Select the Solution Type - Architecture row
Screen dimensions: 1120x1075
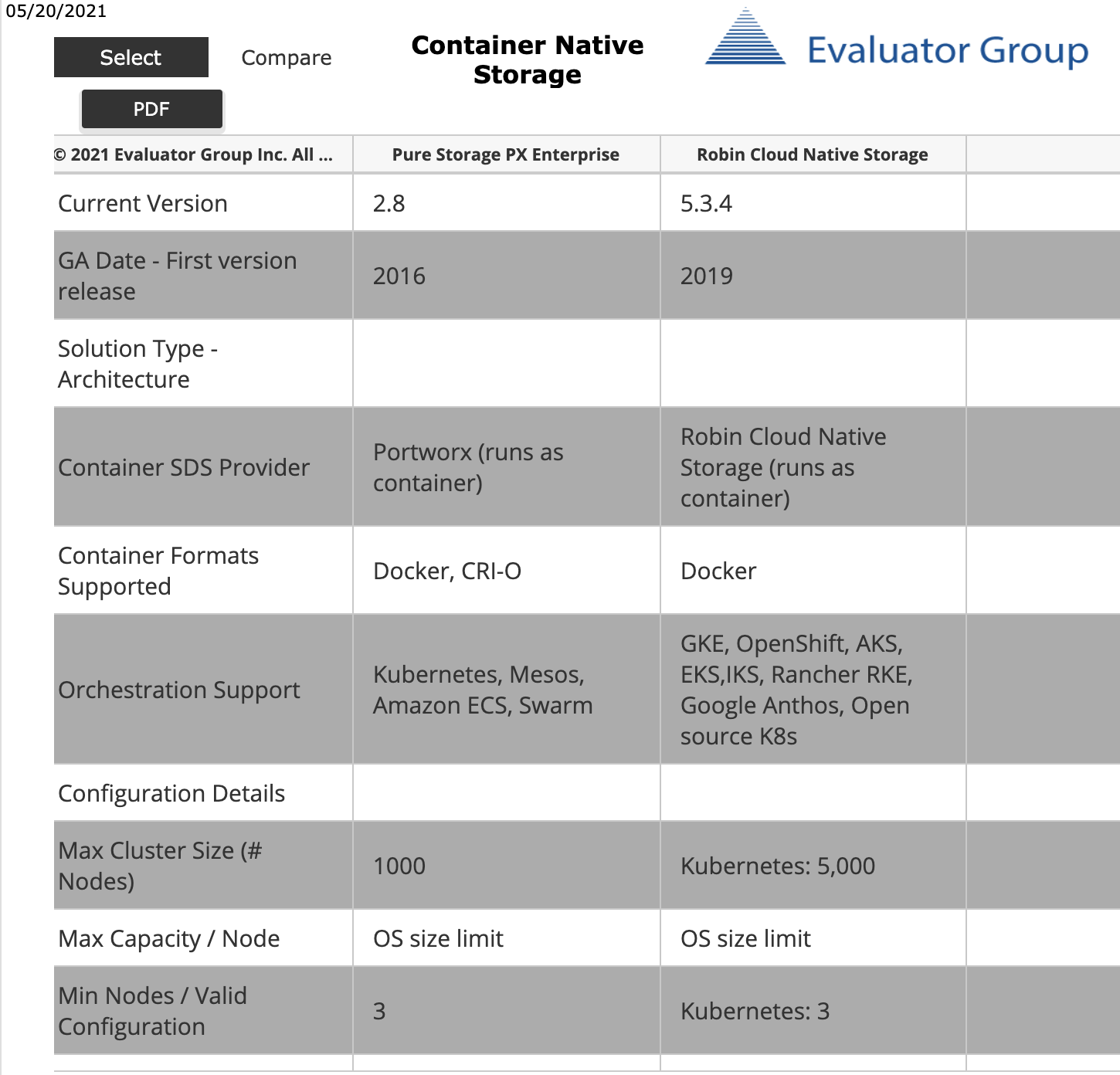click(139, 363)
